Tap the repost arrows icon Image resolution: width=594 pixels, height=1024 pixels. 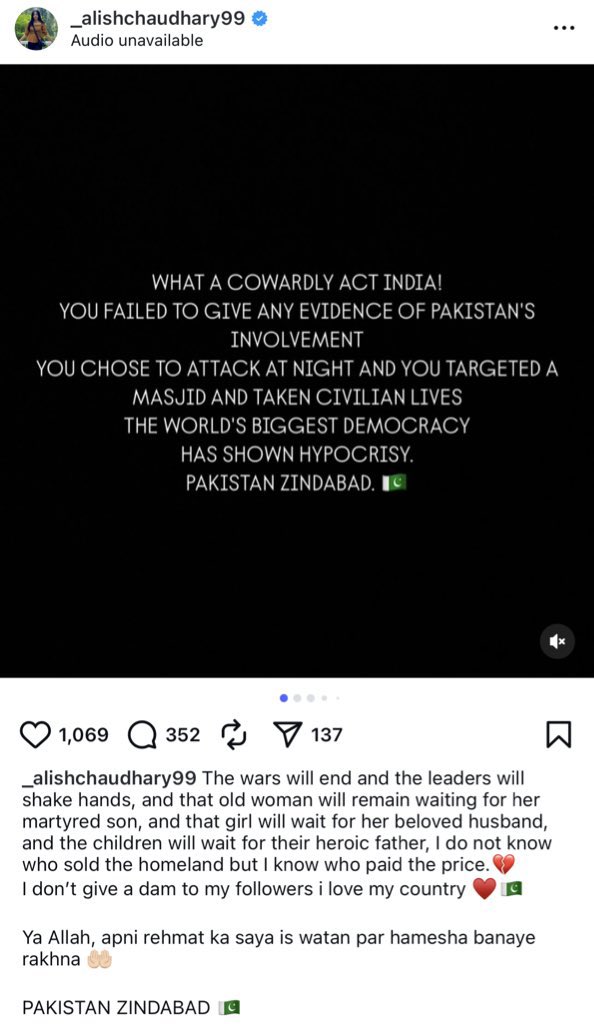234,734
